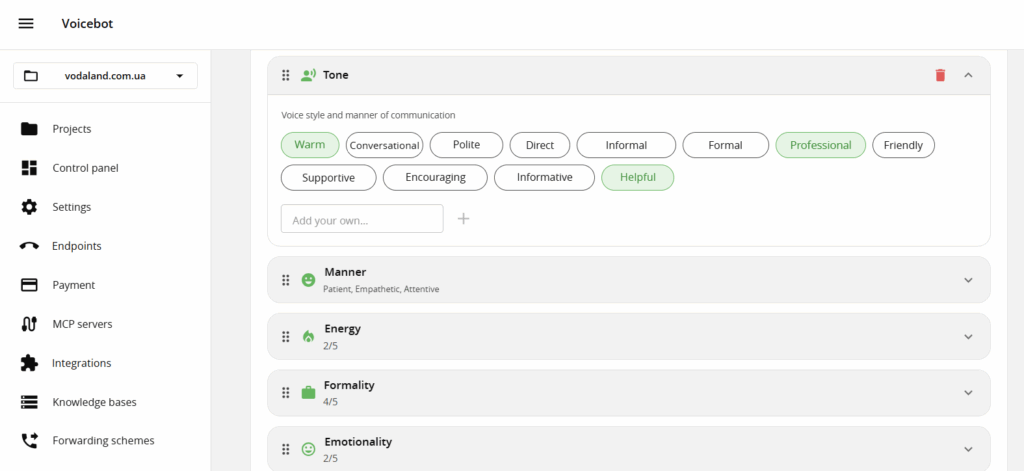Click the Energy flame icon

pyautogui.click(x=308, y=336)
